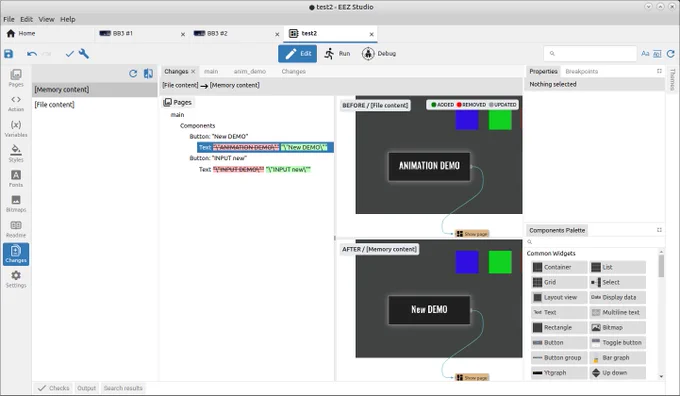Open the File menu
The height and width of the screenshot is (396, 680).
pyautogui.click(x=9, y=19)
